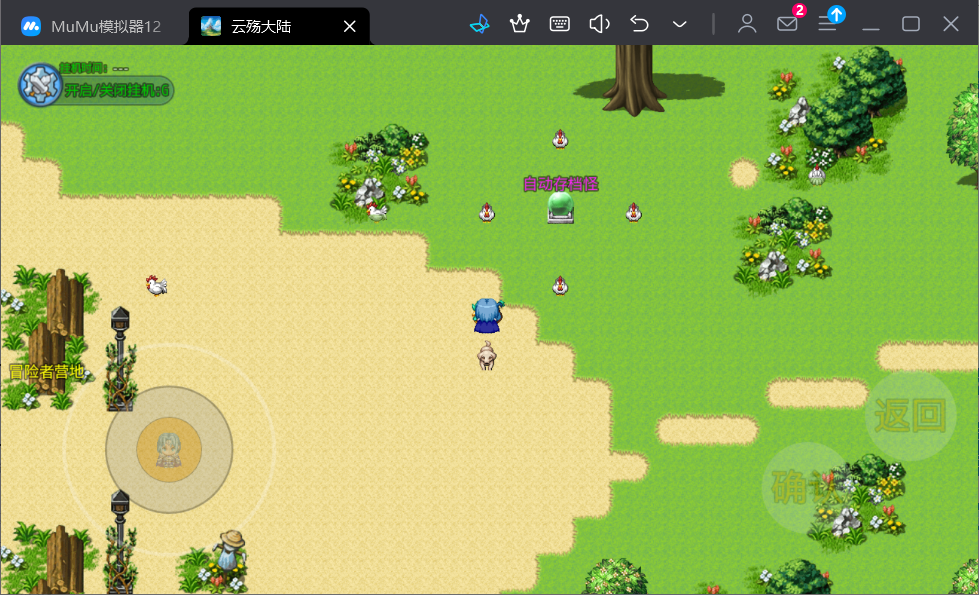
Task: Open the user account icon
Action: [747, 24]
